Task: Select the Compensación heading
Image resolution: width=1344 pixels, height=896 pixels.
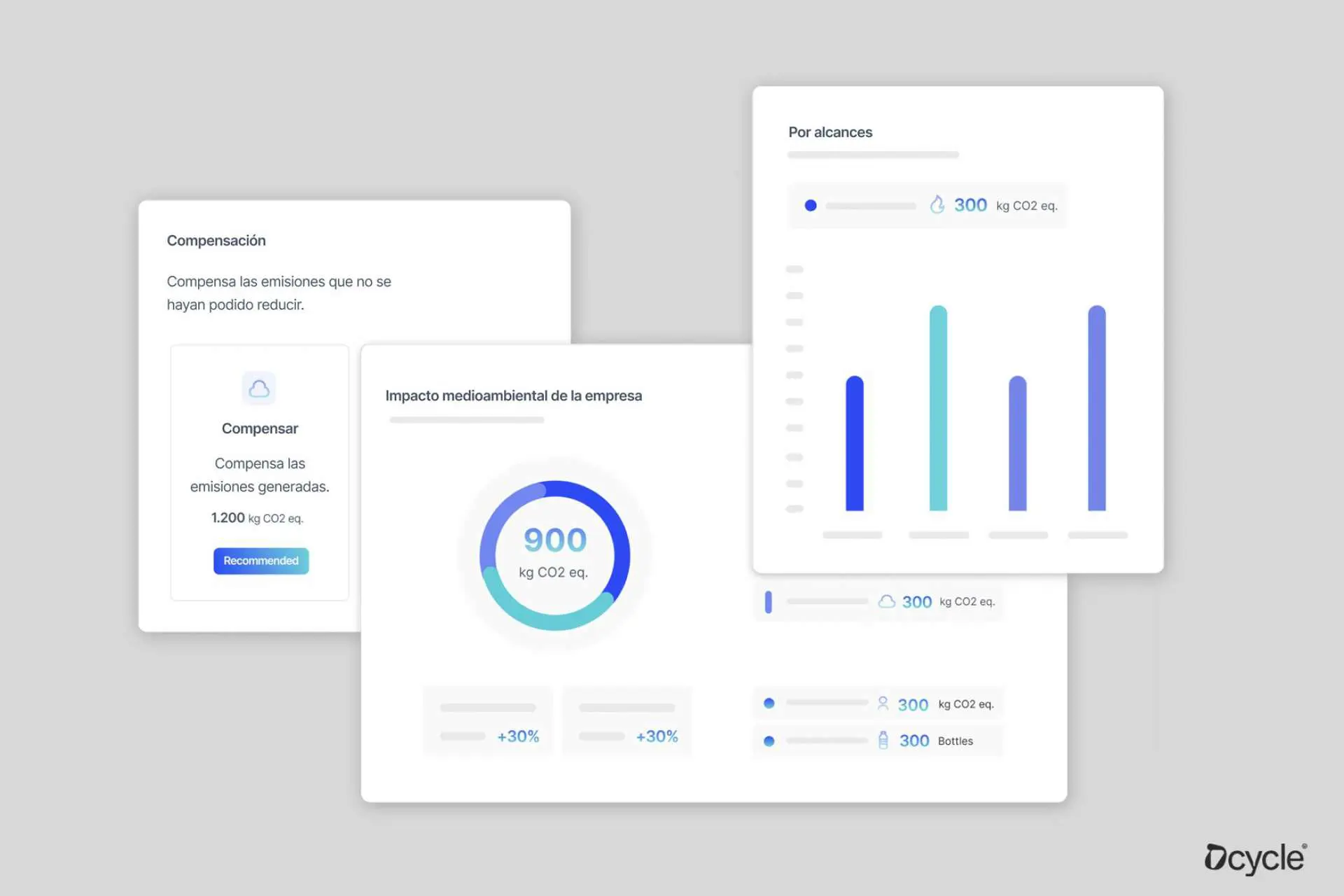Action: (216, 241)
